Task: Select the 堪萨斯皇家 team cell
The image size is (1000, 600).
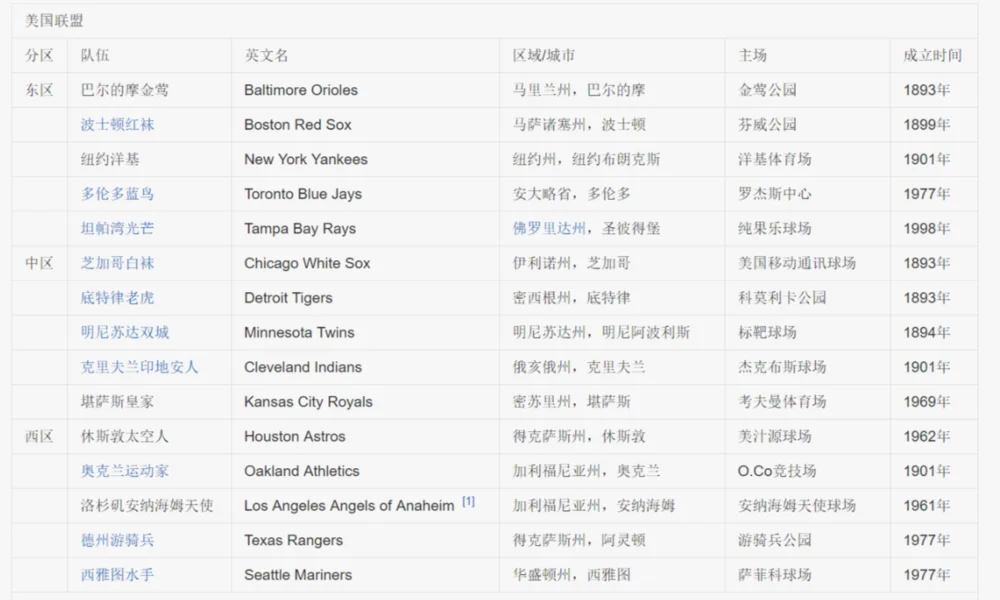Action: [x=117, y=402]
